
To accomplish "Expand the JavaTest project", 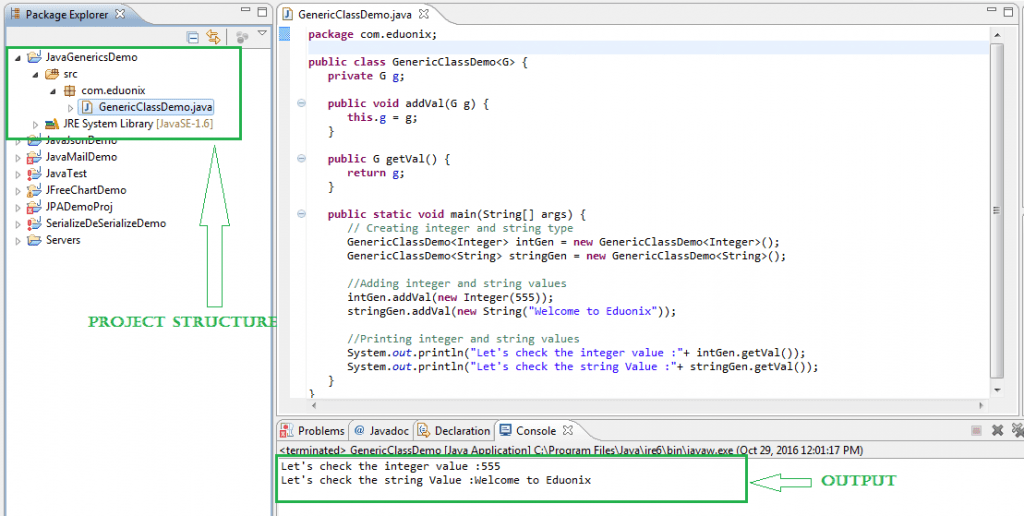I will (18, 174).
